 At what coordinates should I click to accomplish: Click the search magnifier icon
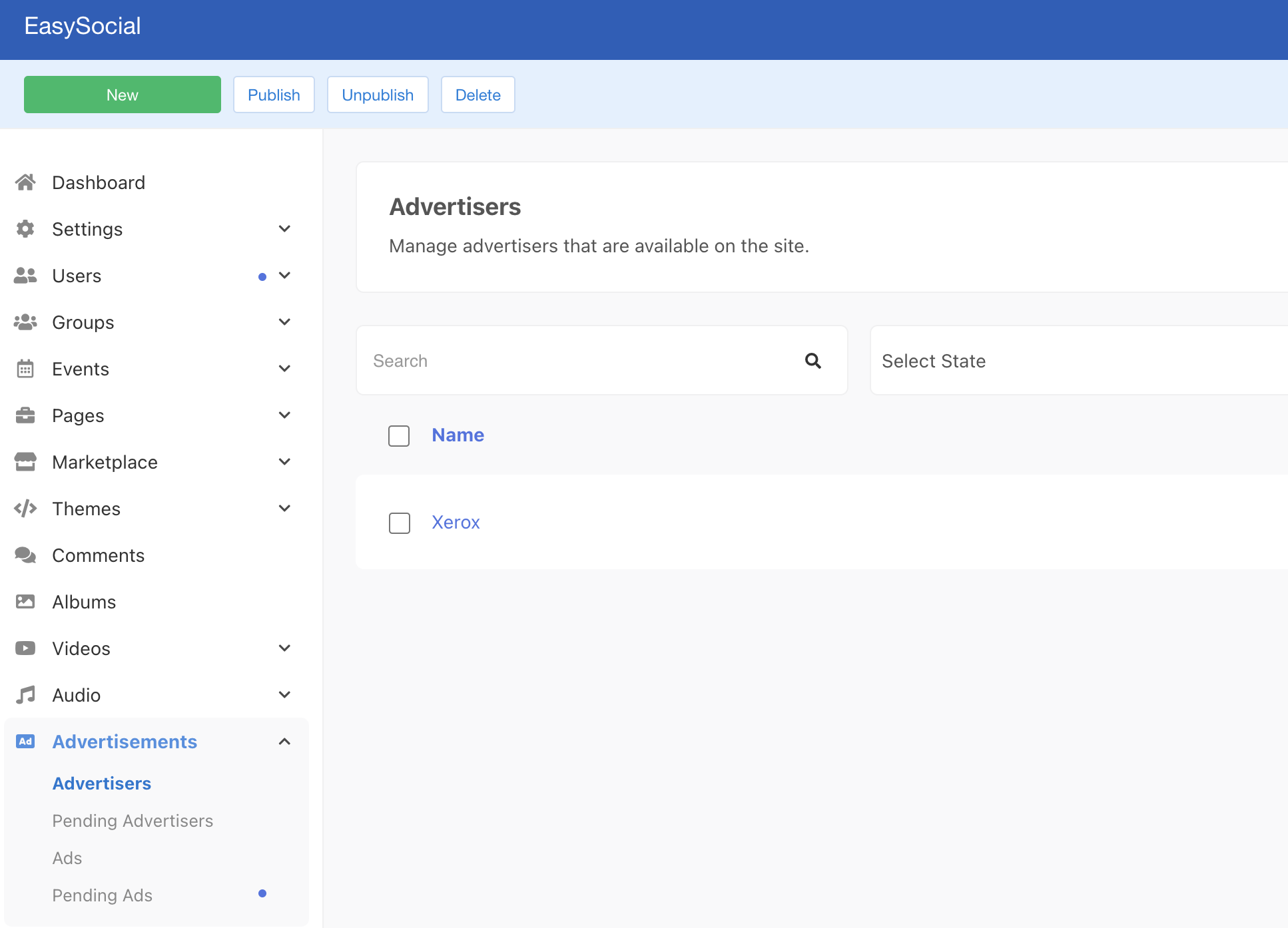[x=813, y=361]
